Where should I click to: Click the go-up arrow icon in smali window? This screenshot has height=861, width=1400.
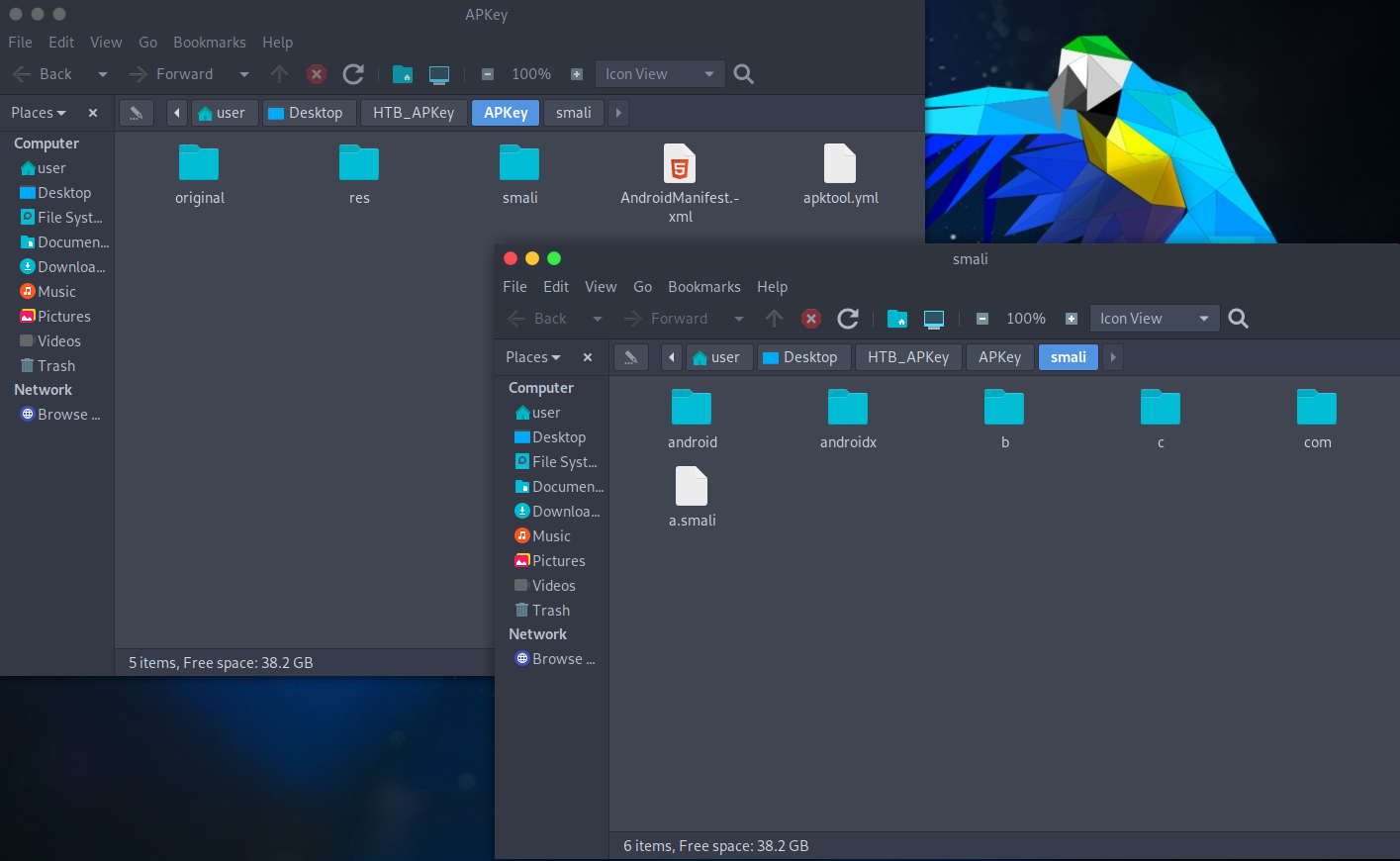click(x=774, y=318)
